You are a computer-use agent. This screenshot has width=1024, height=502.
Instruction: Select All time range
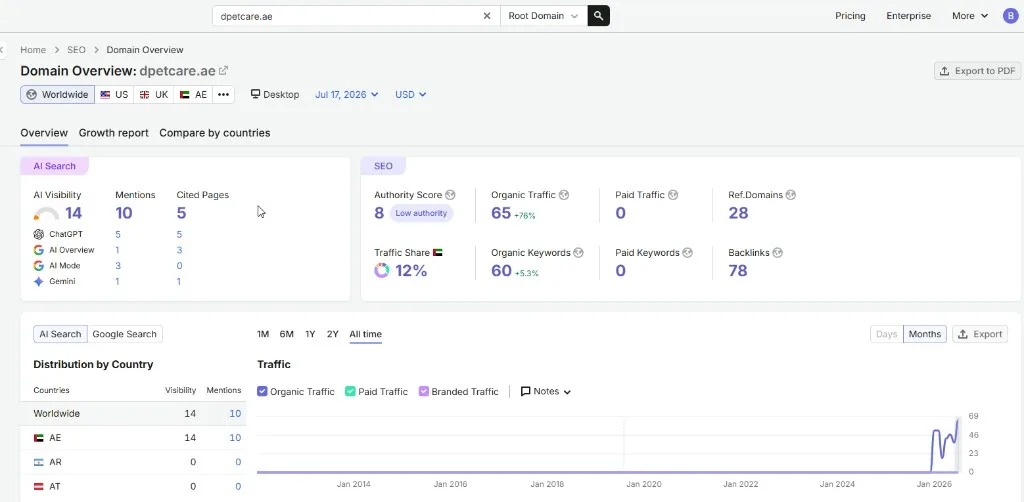point(366,334)
